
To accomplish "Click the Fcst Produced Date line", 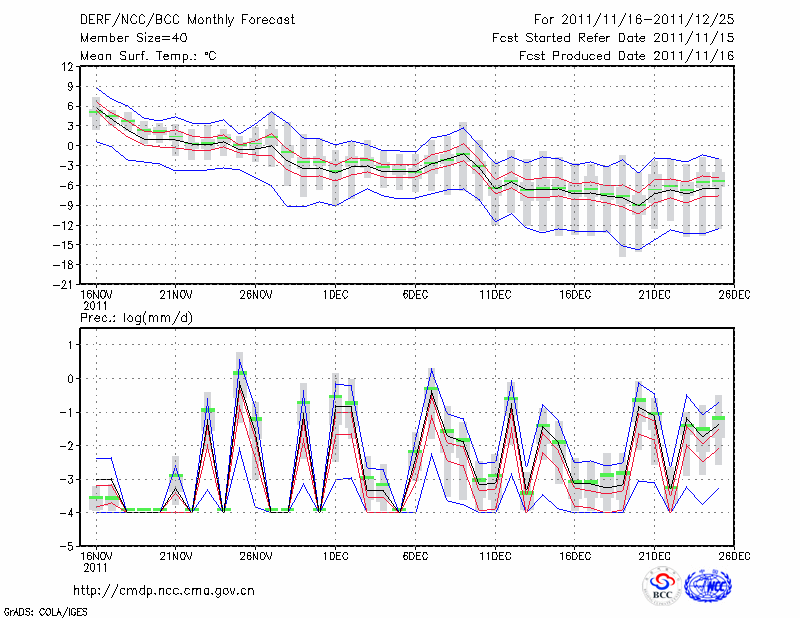I will click(626, 56).
